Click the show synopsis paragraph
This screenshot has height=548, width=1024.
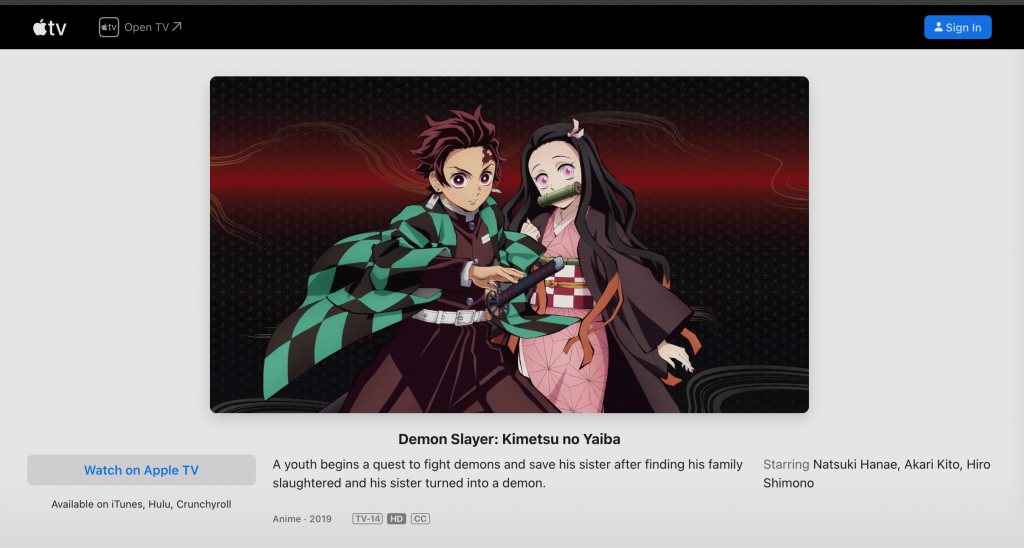pos(507,474)
